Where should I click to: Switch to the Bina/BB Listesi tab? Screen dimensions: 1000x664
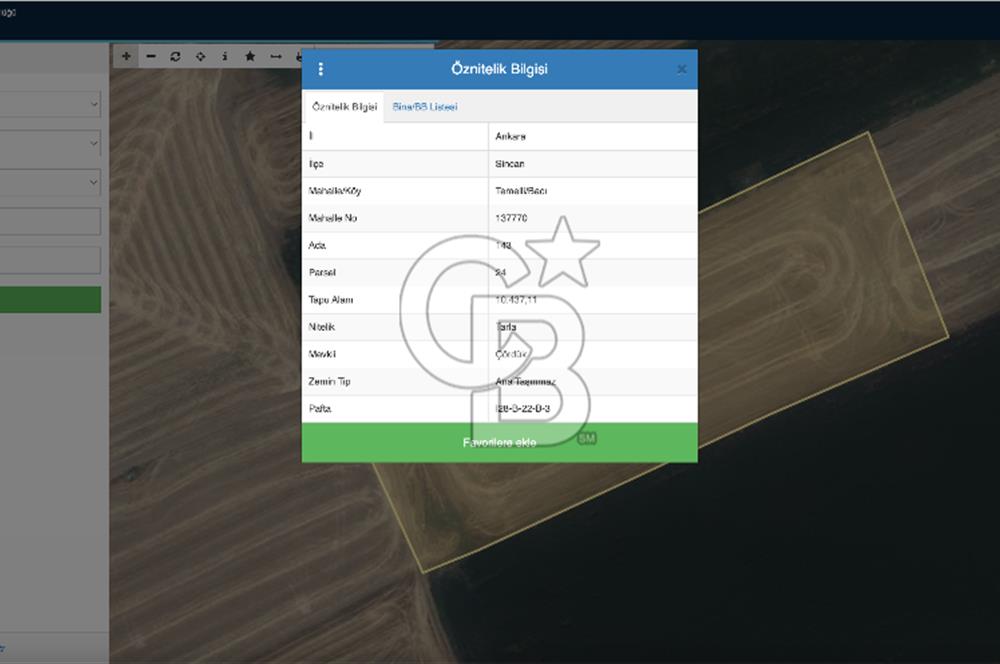pyautogui.click(x=425, y=106)
